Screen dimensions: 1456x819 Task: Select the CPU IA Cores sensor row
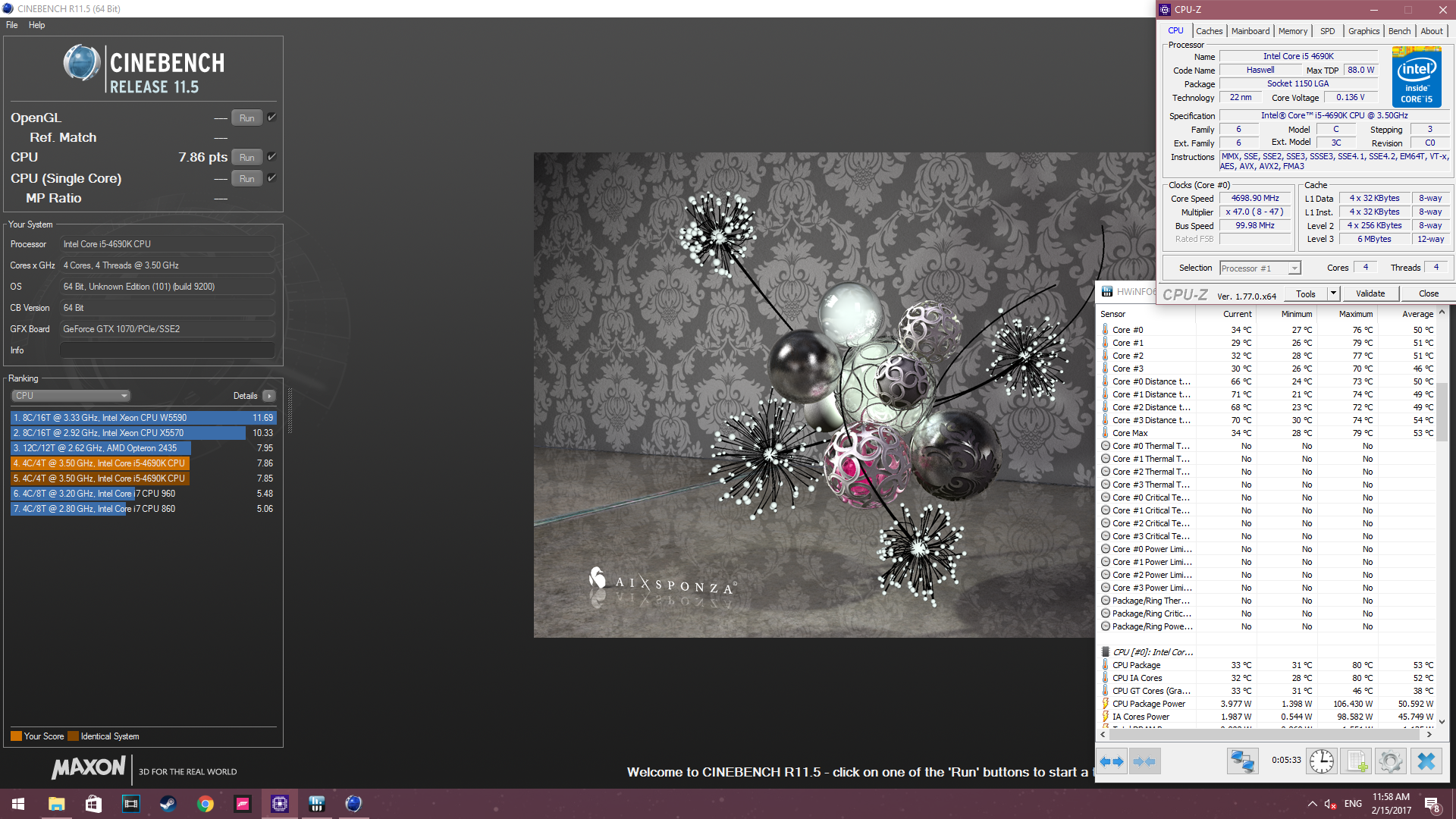(1267, 678)
